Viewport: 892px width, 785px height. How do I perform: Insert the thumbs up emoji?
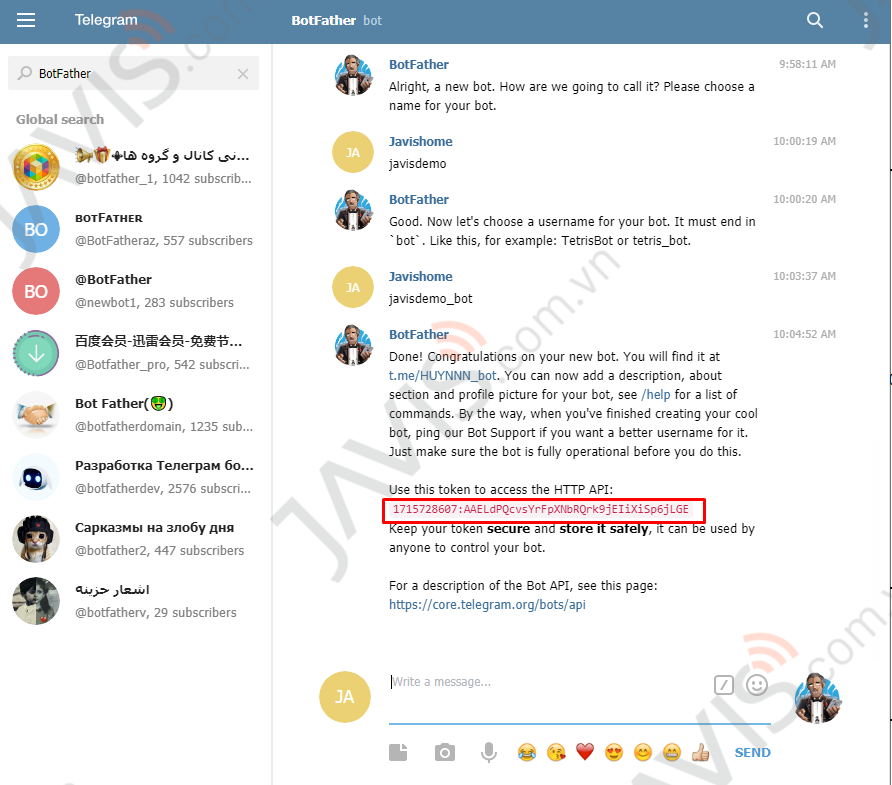[701, 753]
